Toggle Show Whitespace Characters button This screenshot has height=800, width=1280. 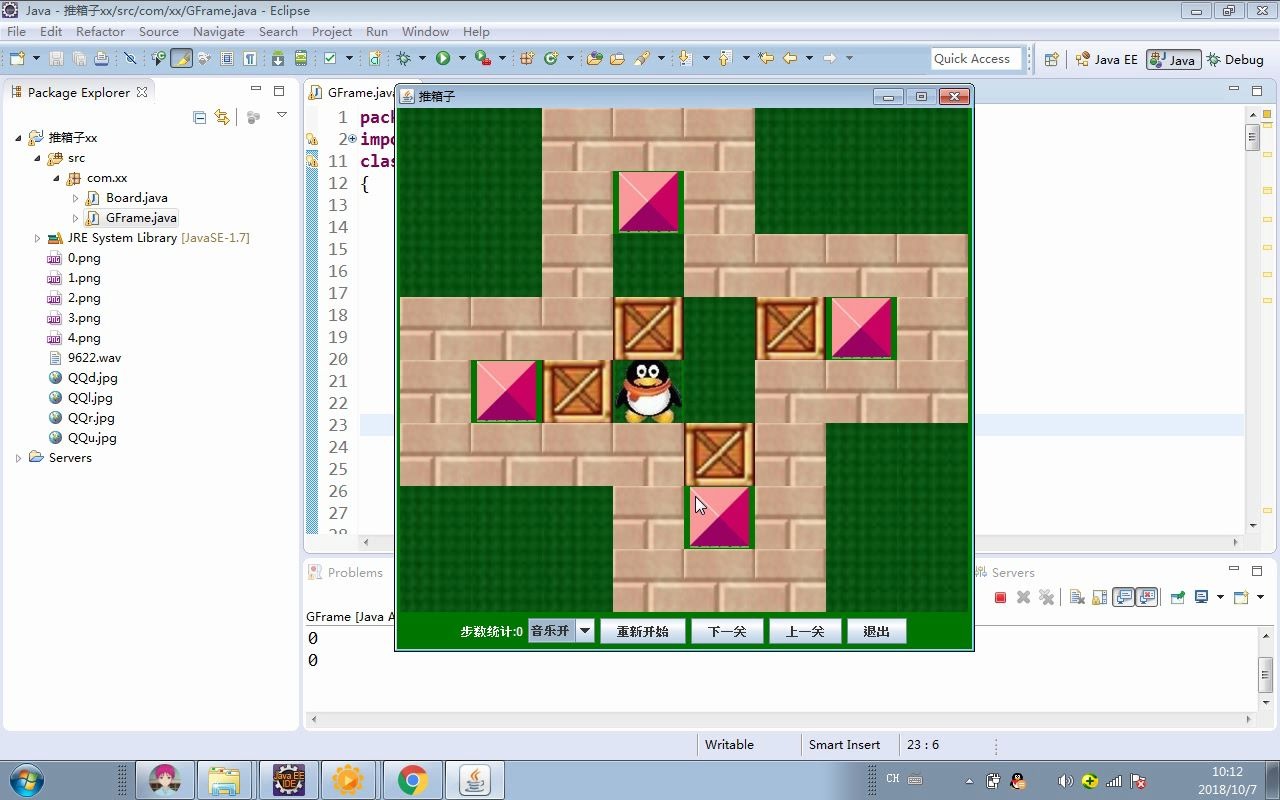point(250,58)
